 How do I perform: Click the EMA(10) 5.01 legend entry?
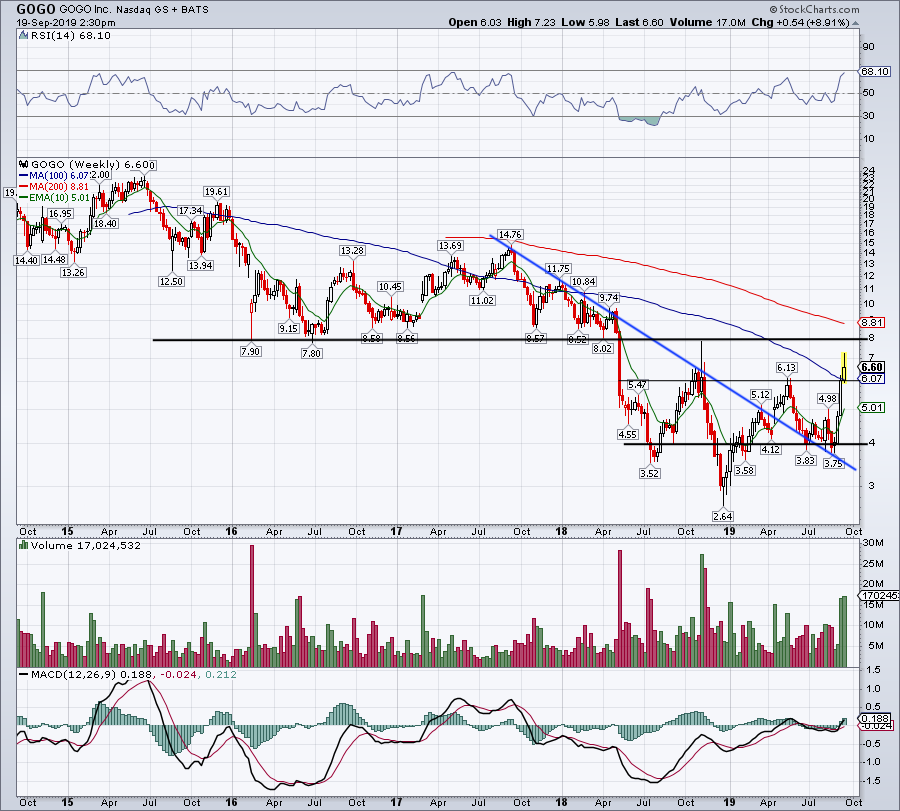click(x=55, y=197)
